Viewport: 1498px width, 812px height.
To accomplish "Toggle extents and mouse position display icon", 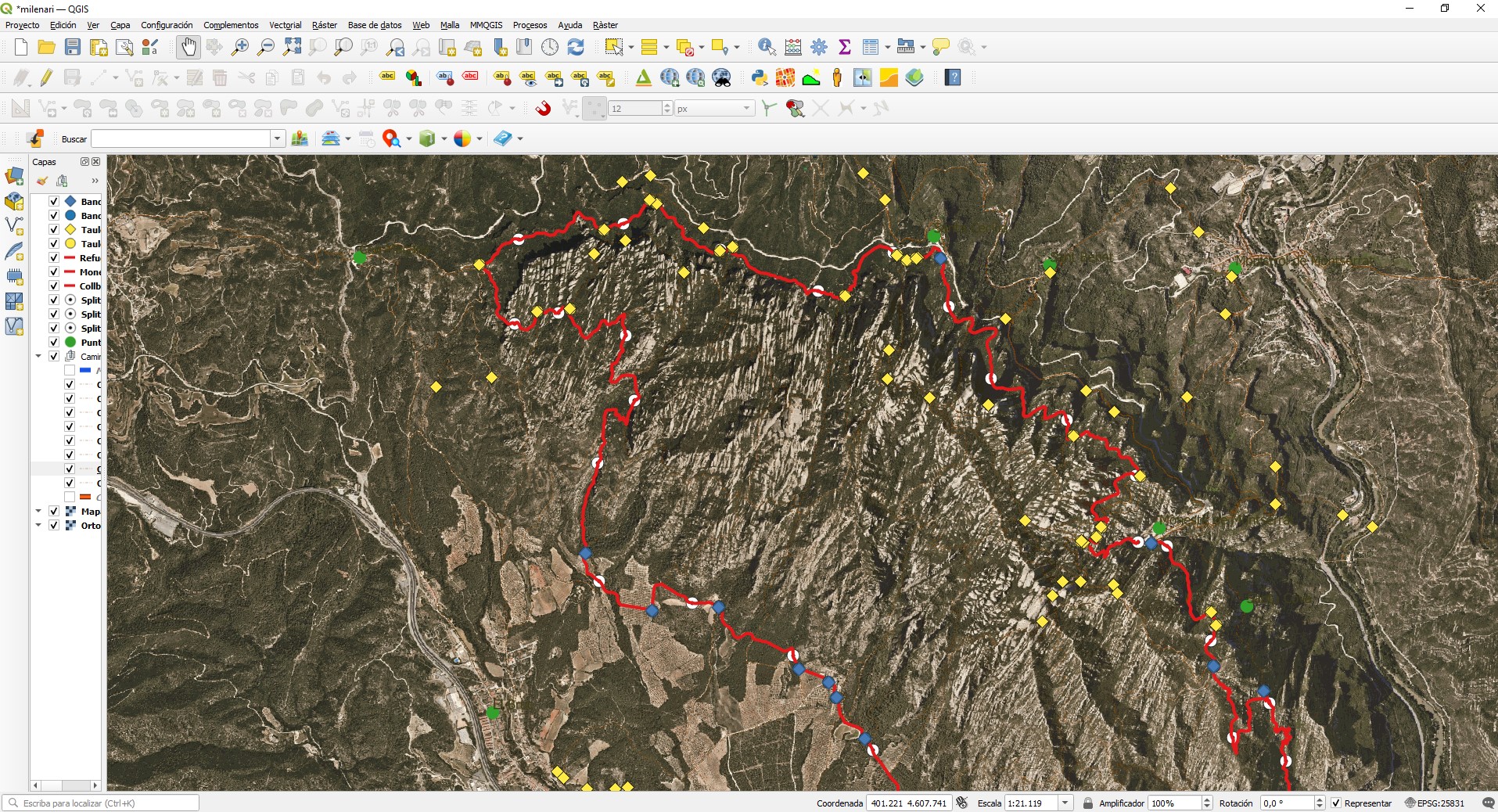I will click(962, 803).
